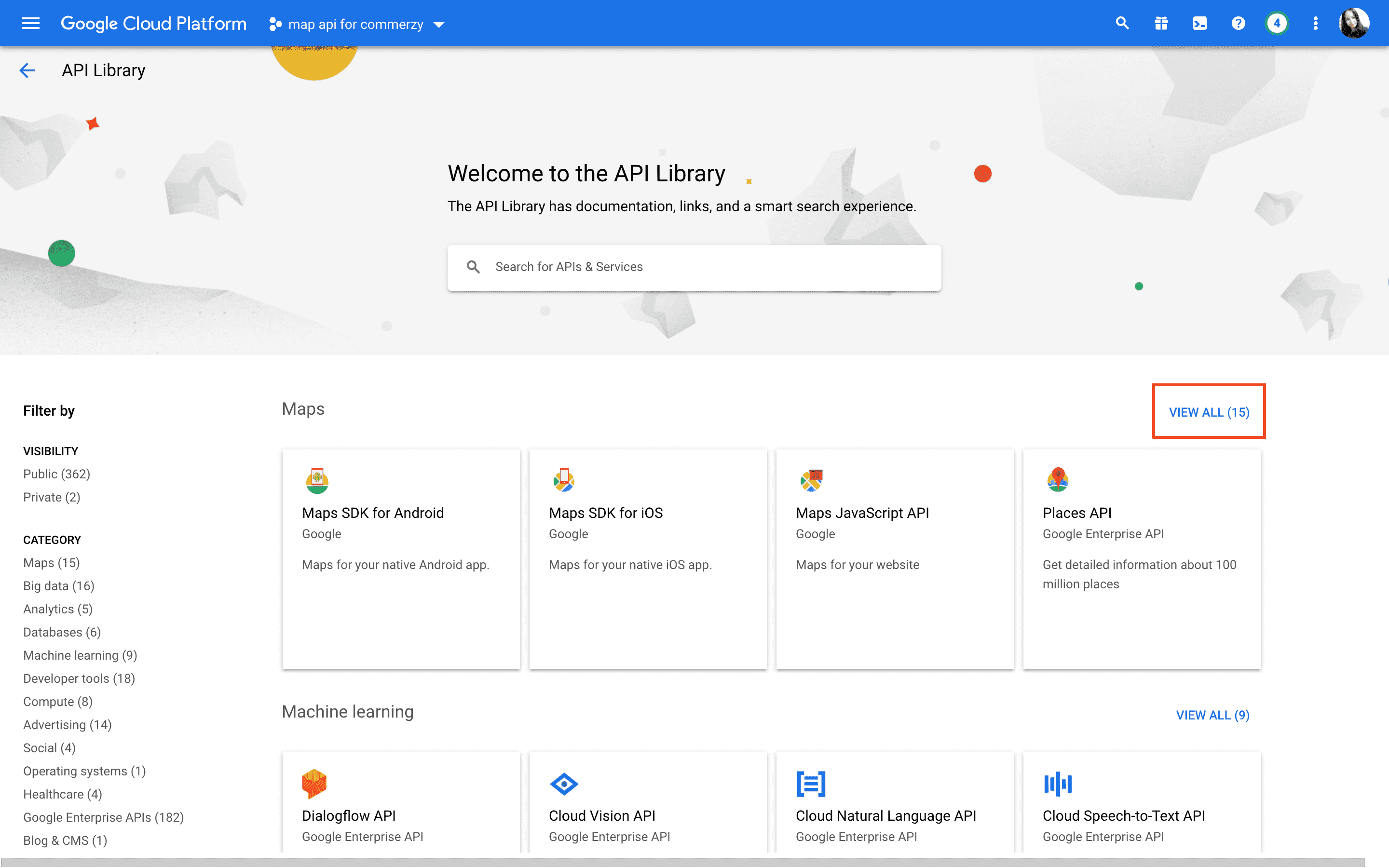Select Blog & CMS (1) category filter
1389x868 pixels.
[65, 841]
